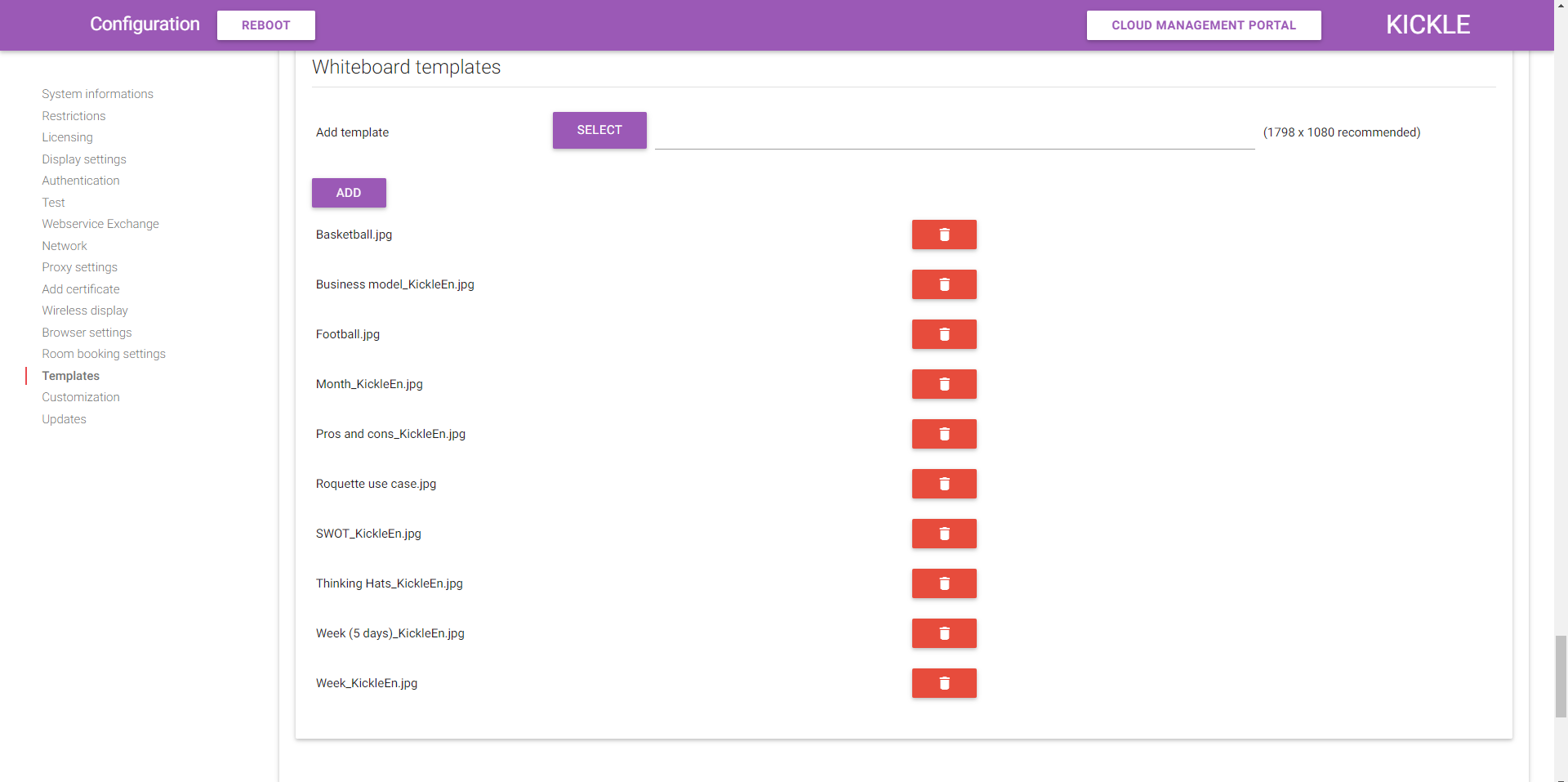Delete the Pros and cons_KickleEn.jpg template

943,434
